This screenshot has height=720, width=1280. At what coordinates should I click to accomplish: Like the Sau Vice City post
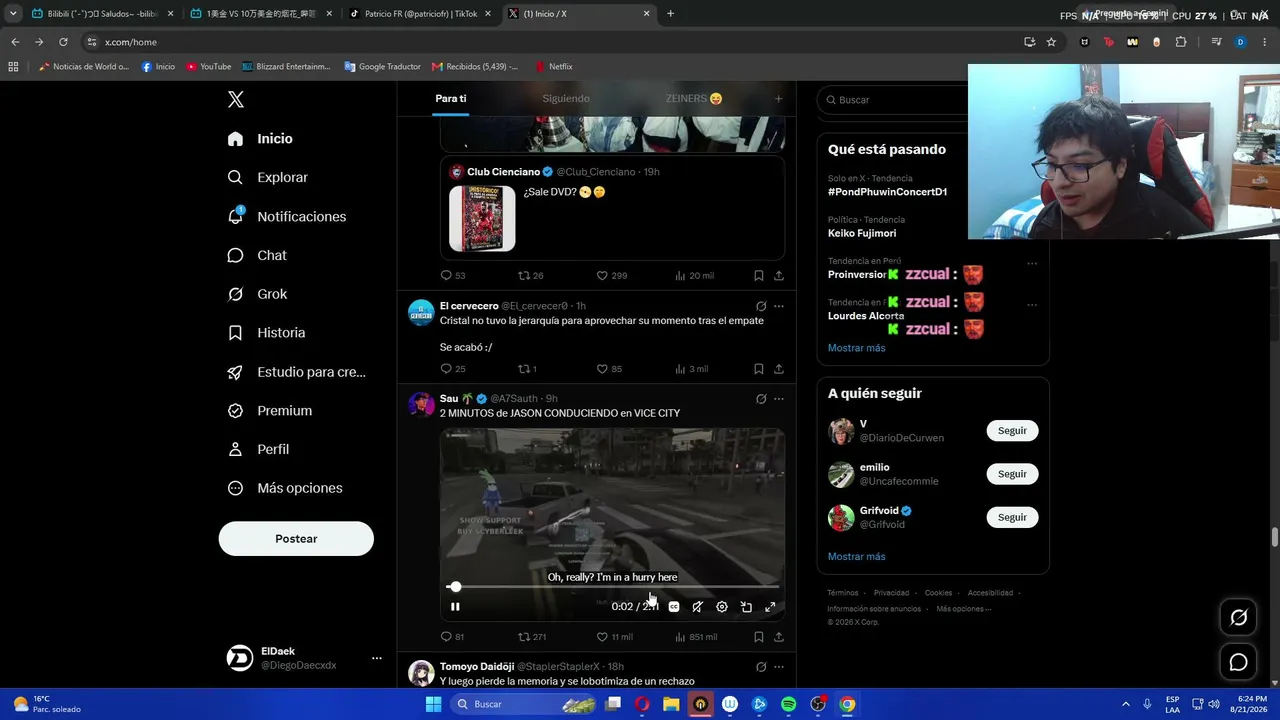(614, 637)
